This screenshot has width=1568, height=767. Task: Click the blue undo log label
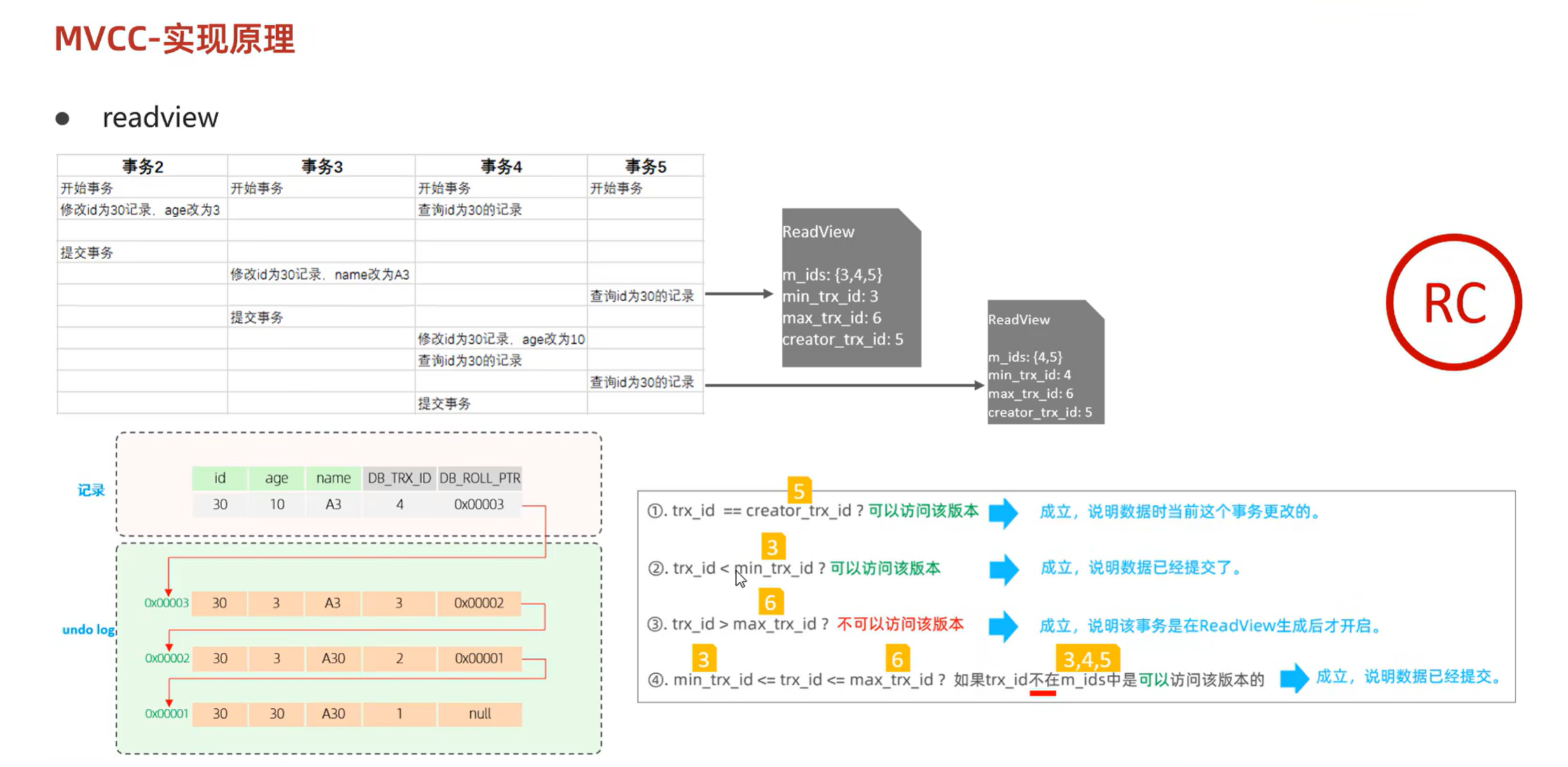[88, 629]
